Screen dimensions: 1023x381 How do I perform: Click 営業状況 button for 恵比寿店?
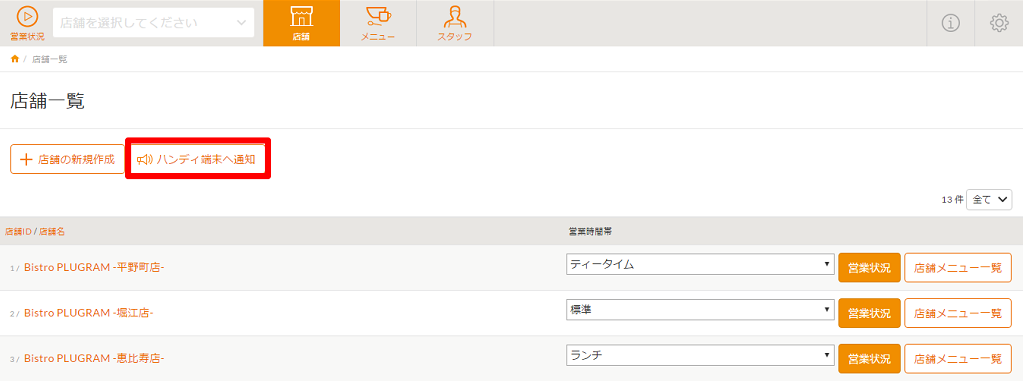pos(869,358)
